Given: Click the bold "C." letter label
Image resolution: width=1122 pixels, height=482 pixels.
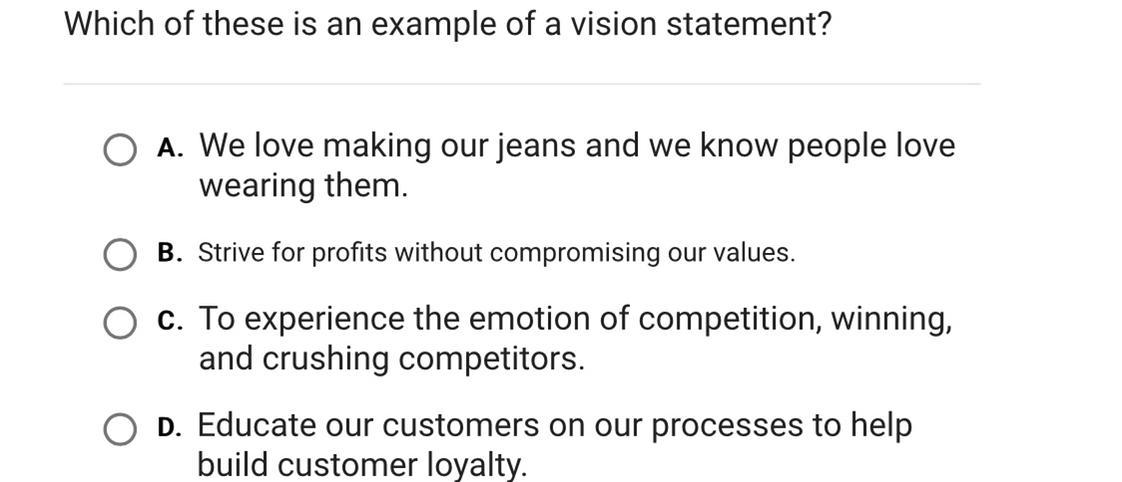Looking at the screenshot, I should point(170,320).
